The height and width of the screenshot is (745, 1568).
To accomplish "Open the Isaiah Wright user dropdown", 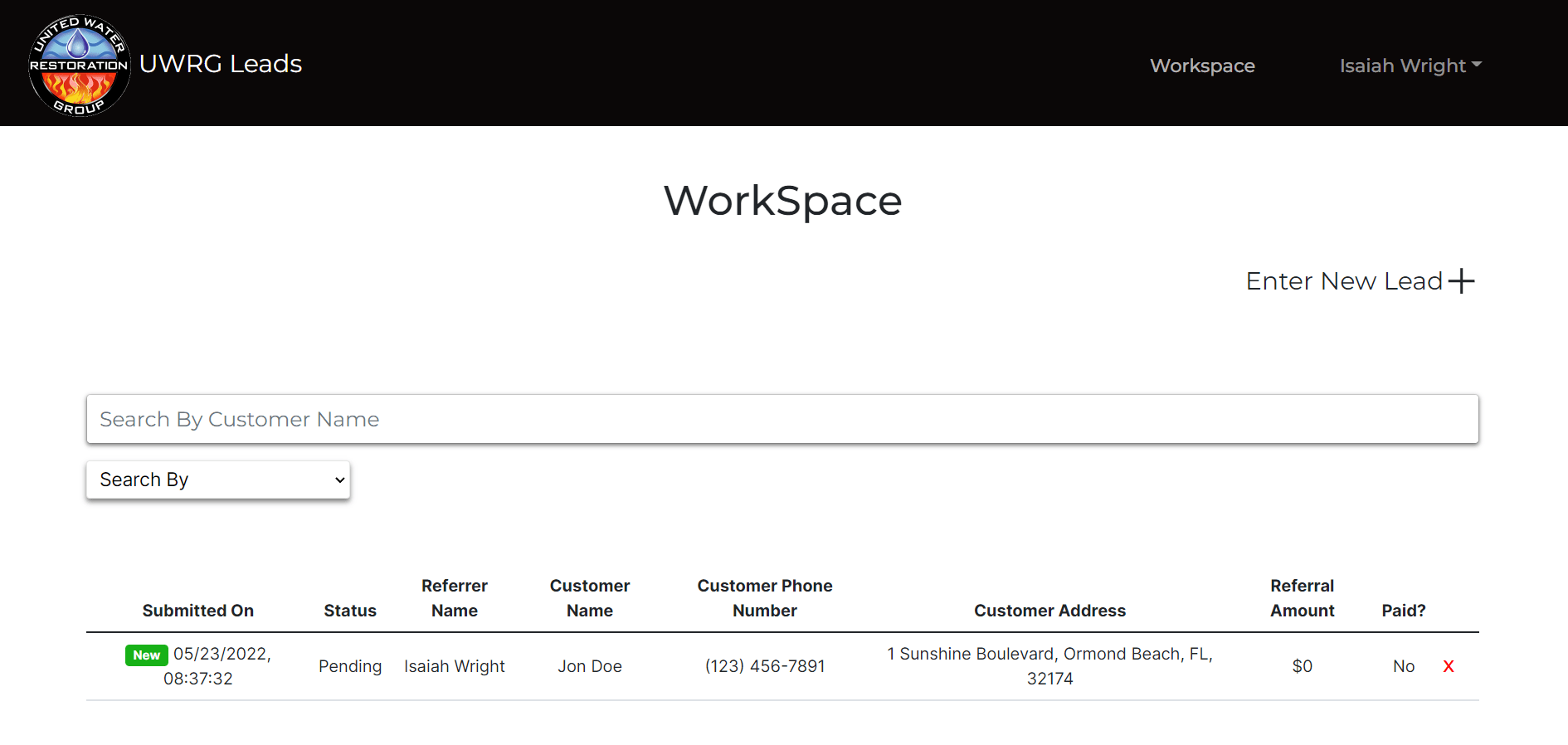I will point(1410,66).
